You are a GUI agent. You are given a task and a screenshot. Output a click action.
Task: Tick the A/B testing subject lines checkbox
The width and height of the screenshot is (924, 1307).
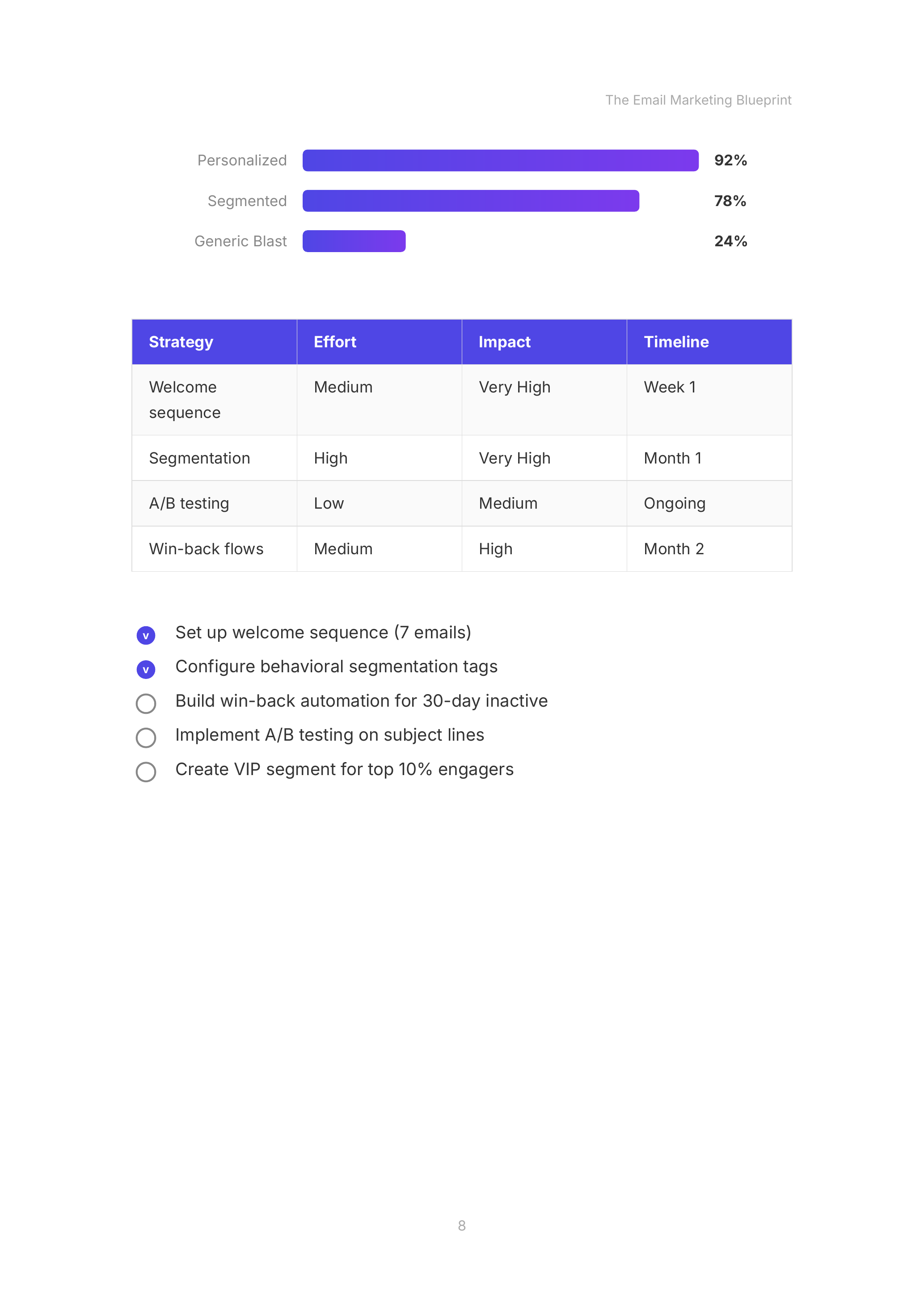point(146,738)
